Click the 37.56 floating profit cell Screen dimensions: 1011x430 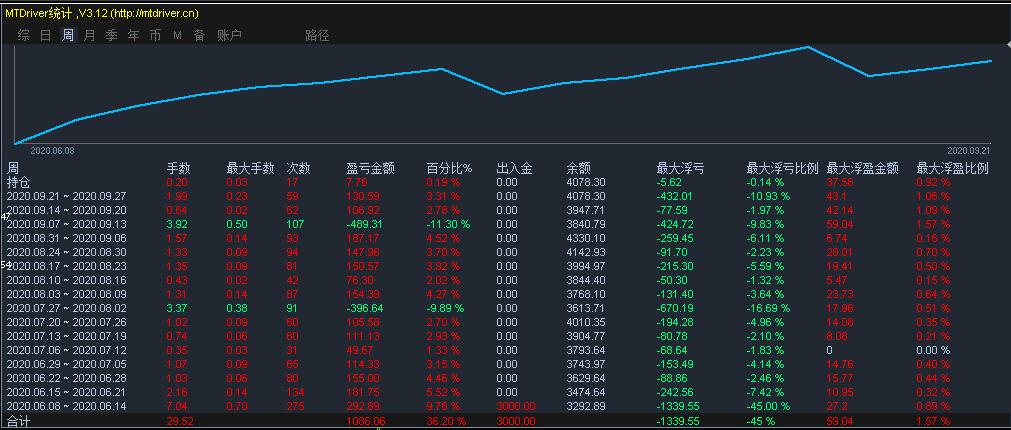click(x=840, y=182)
